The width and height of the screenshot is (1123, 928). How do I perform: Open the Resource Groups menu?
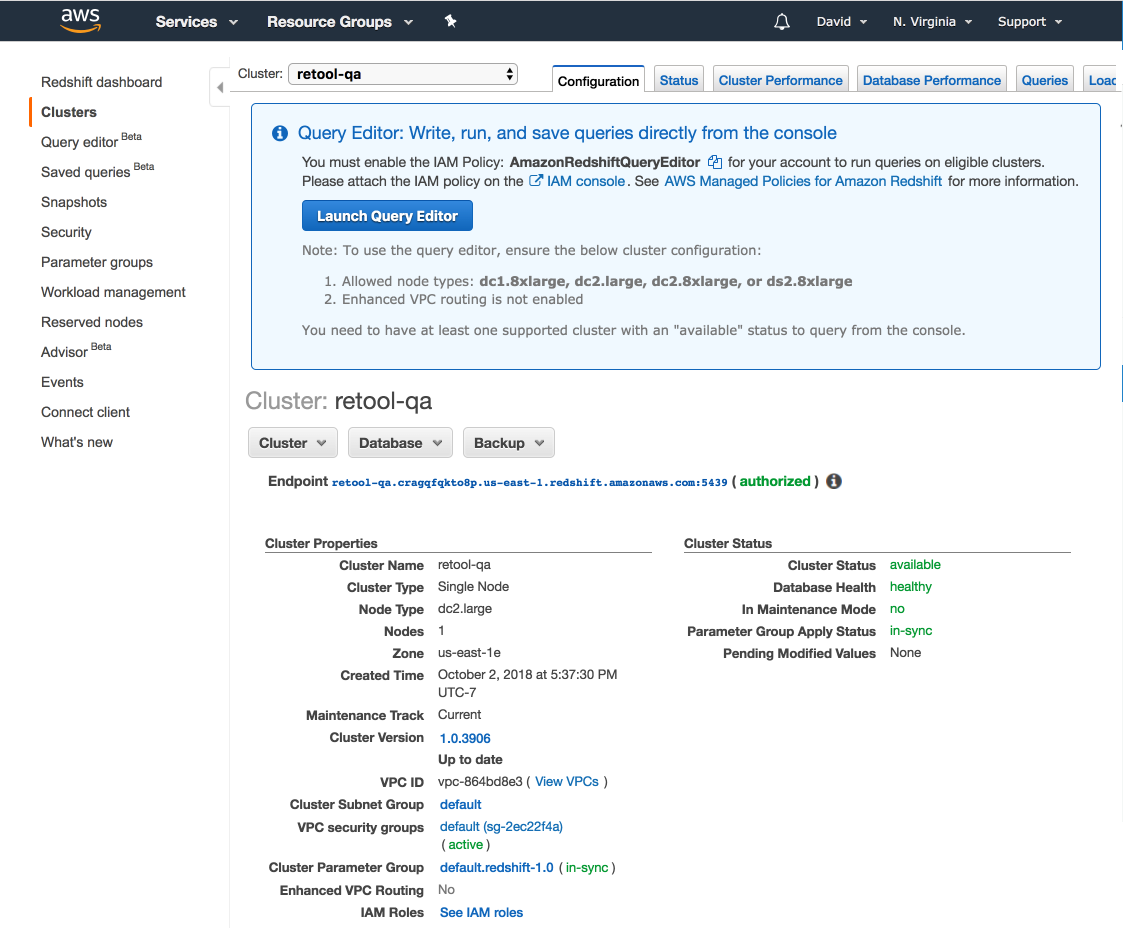click(340, 21)
